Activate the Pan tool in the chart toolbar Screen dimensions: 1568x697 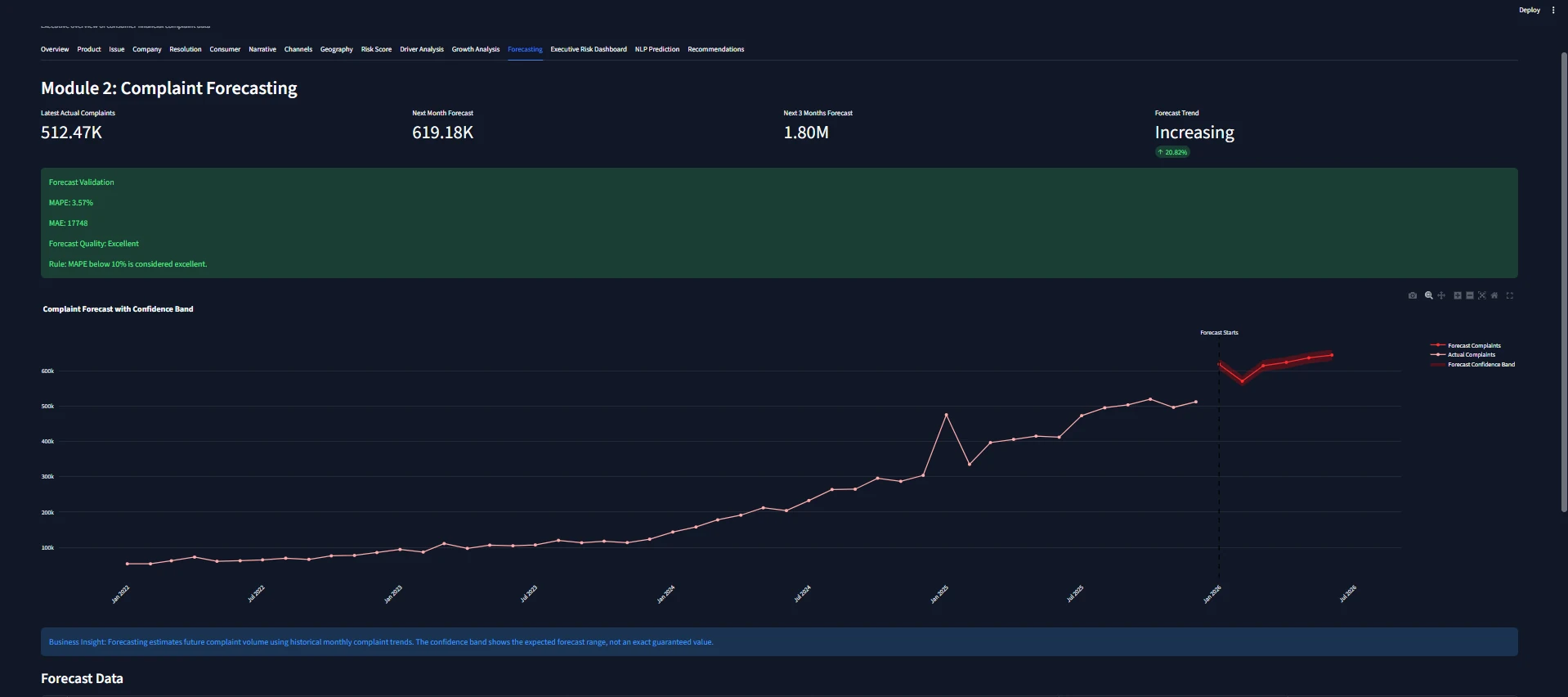(1441, 295)
